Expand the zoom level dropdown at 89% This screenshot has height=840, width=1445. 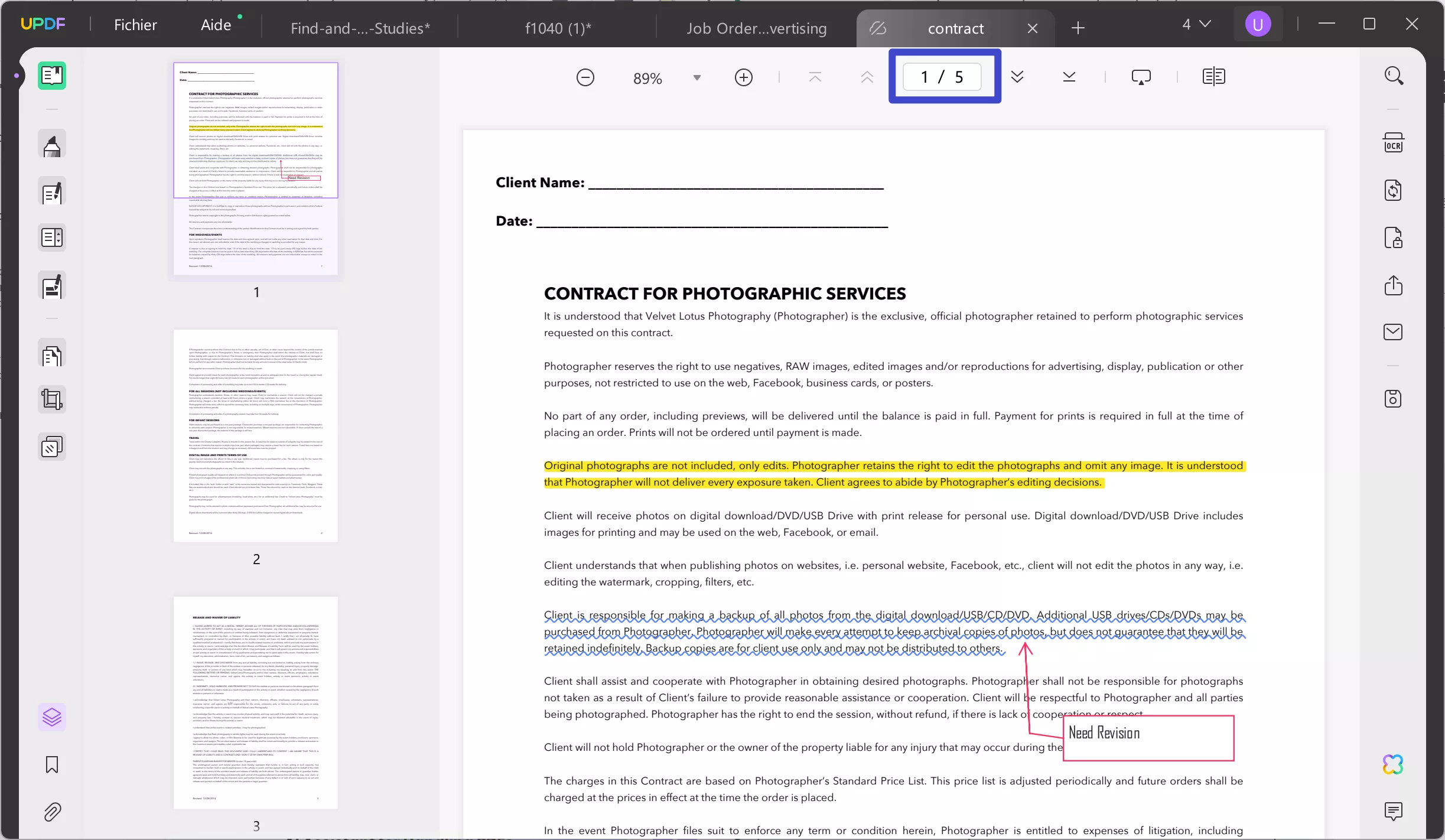[697, 78]
